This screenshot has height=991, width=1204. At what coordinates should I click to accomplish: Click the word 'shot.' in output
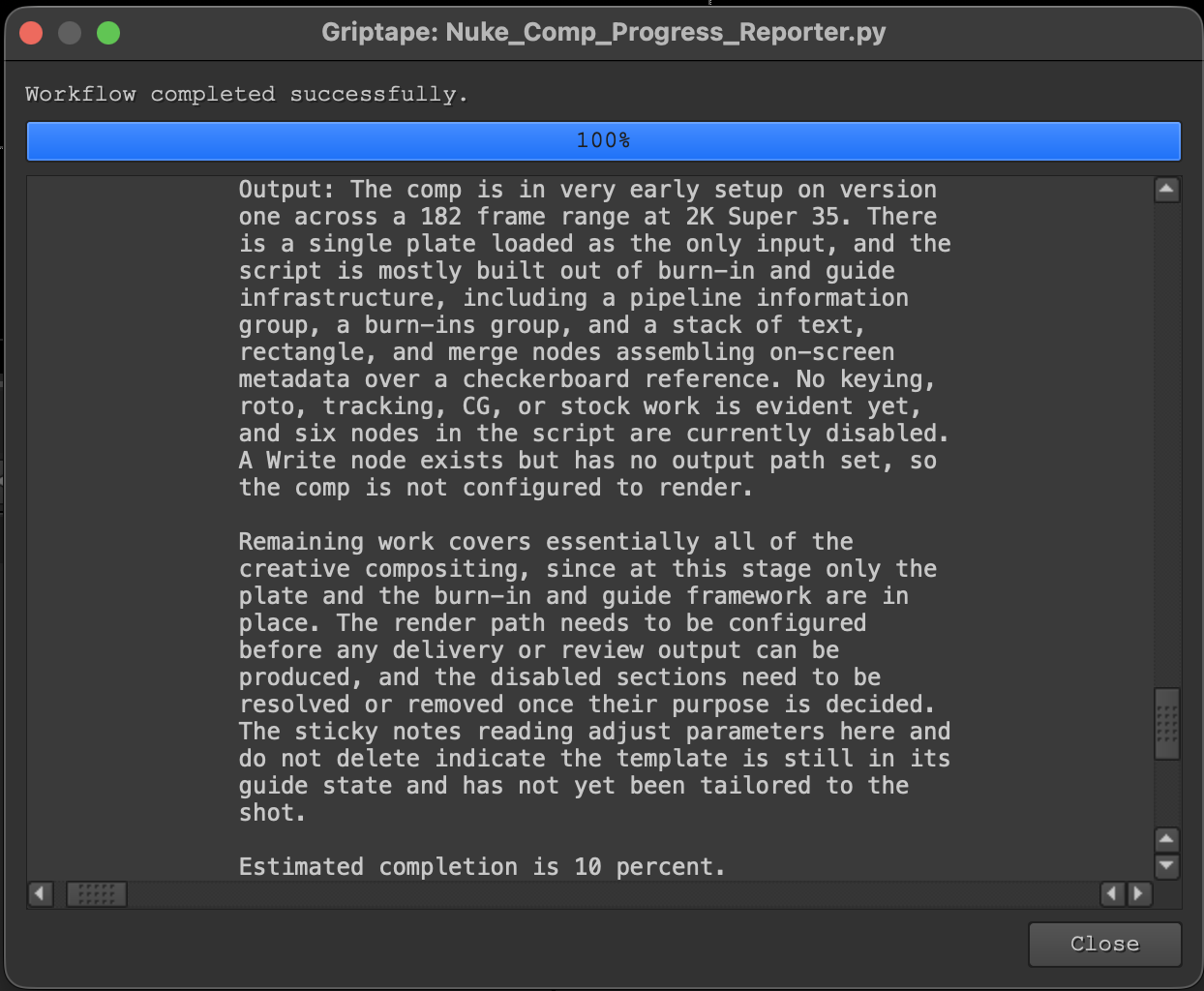coord(273,812)
